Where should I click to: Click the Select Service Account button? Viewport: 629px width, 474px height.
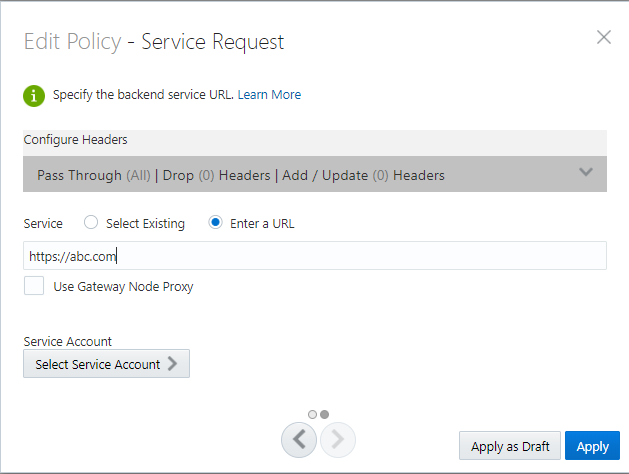(x=98, y=364)
